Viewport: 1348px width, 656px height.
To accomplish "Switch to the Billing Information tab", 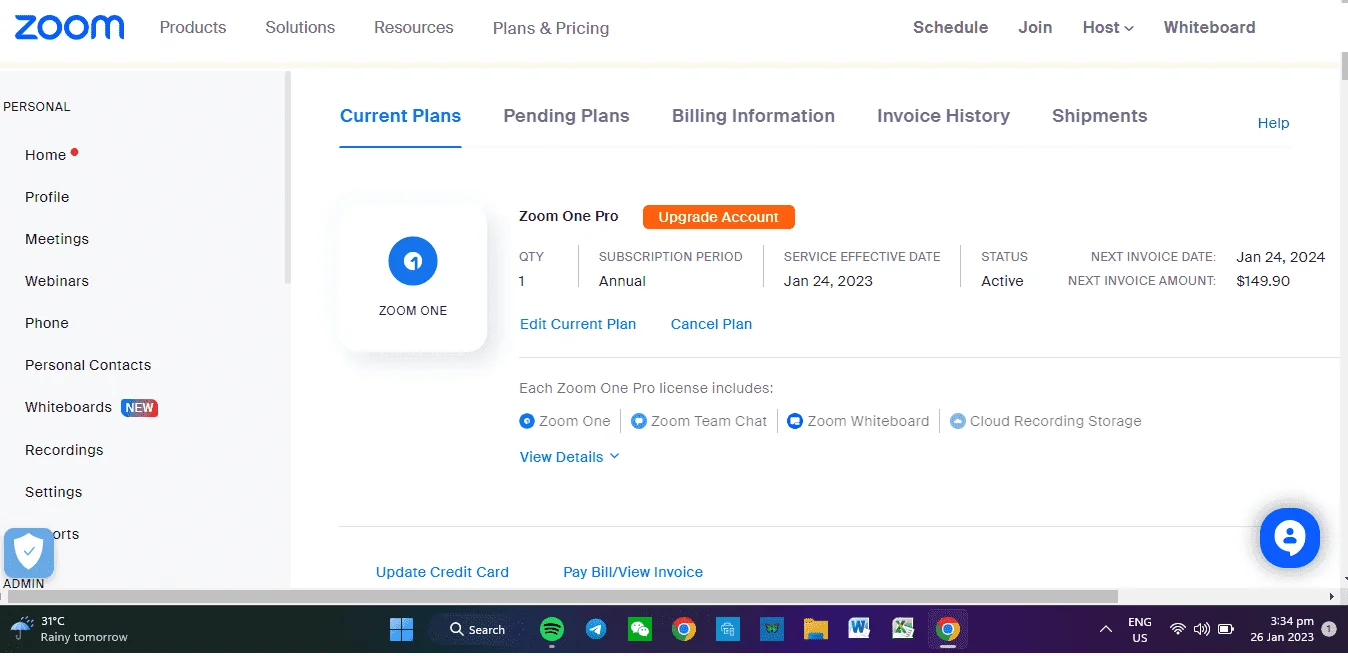I will [x=753, y=116].
